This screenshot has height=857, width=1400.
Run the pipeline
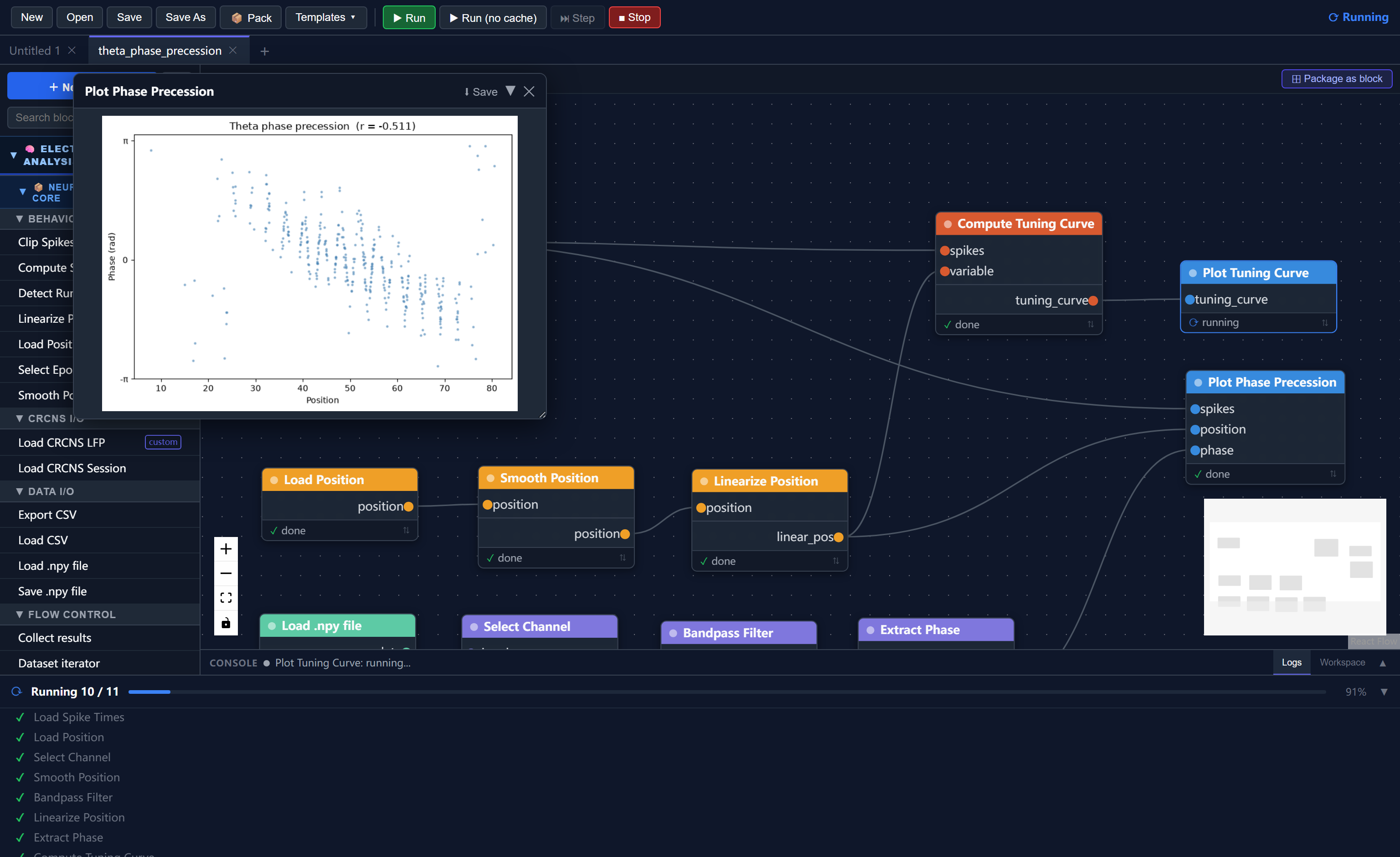(x=408, y=18)
